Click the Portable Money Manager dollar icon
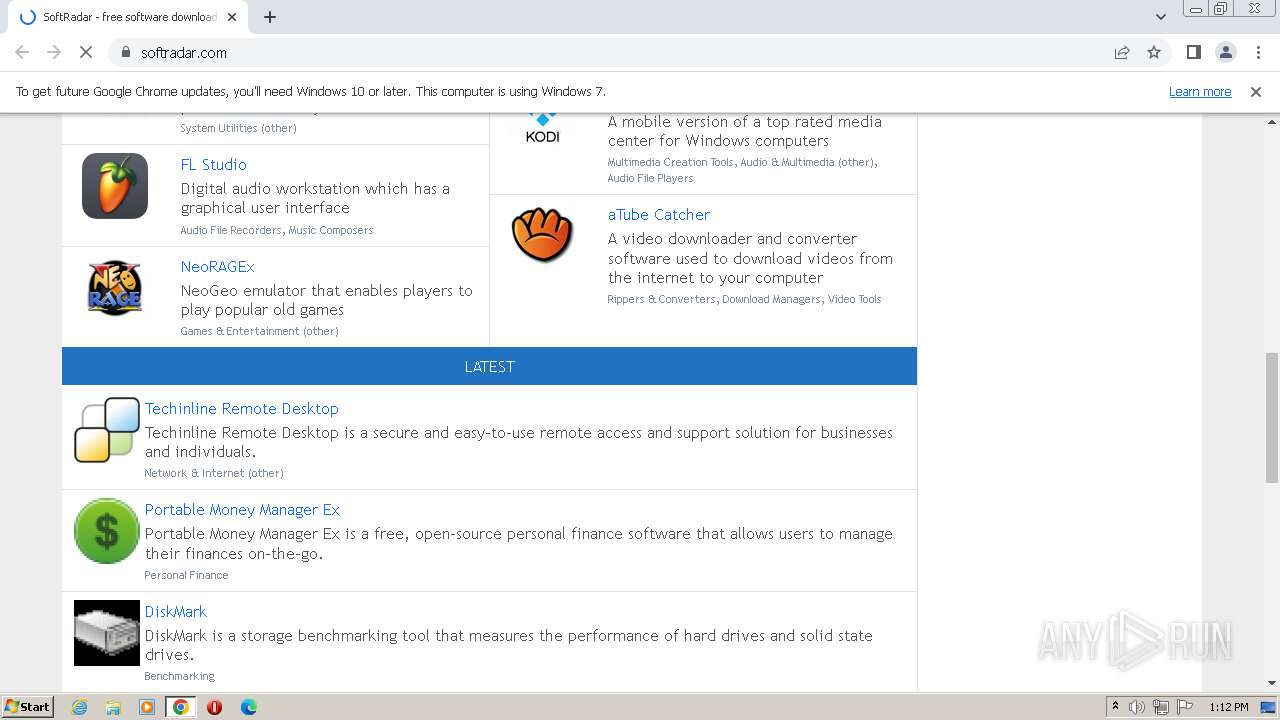This screenshot has width=1280, height=720. pos(107,531)
